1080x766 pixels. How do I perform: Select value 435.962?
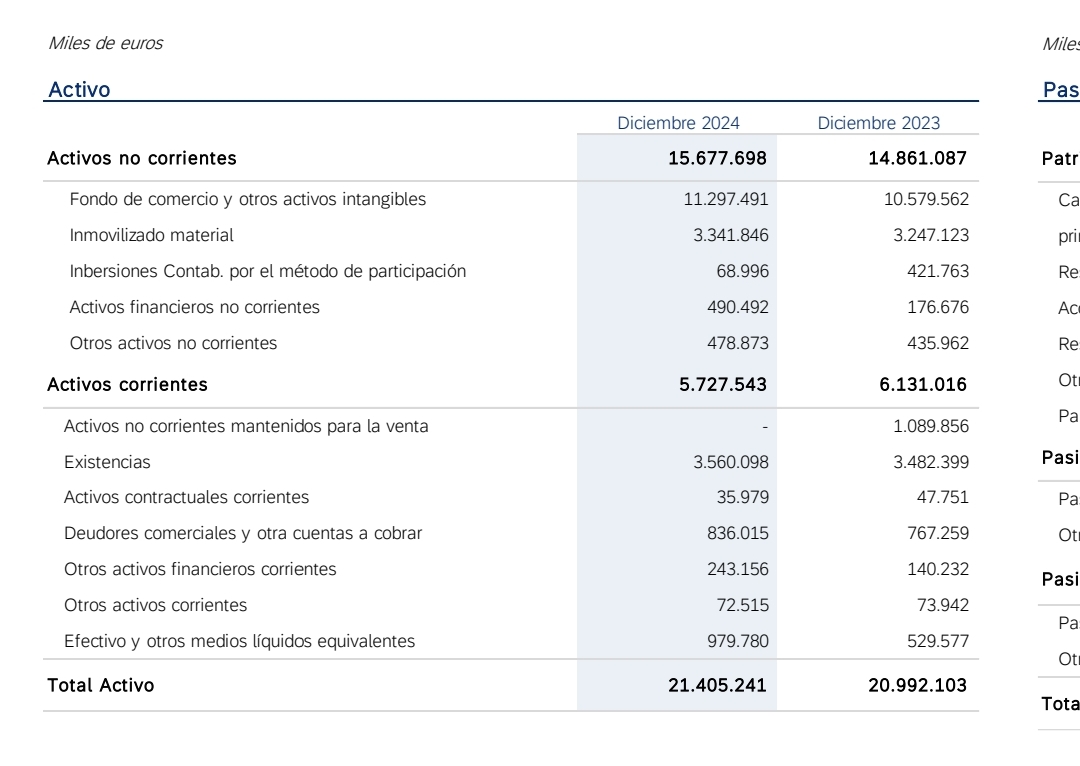938,343
